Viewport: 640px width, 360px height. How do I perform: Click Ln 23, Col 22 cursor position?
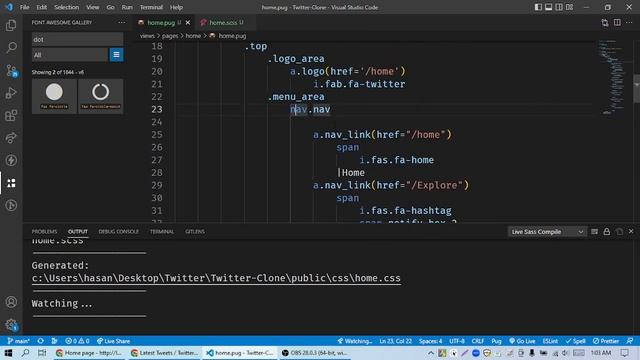pos(396,341)
